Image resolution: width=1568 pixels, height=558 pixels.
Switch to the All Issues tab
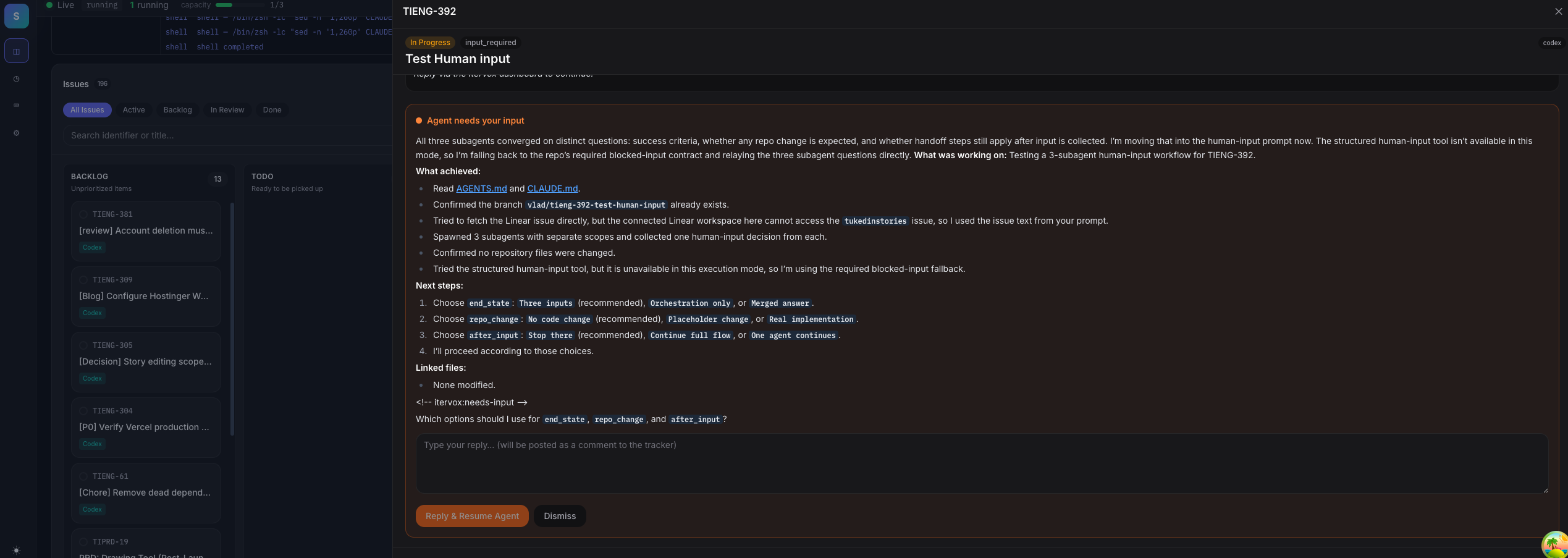click(x=87, y=109)
